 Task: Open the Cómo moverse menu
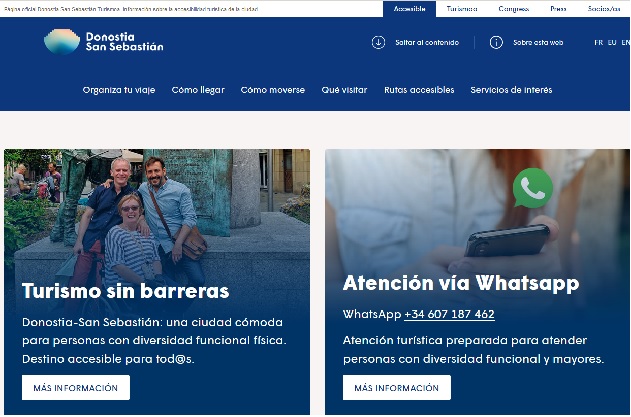273,90
